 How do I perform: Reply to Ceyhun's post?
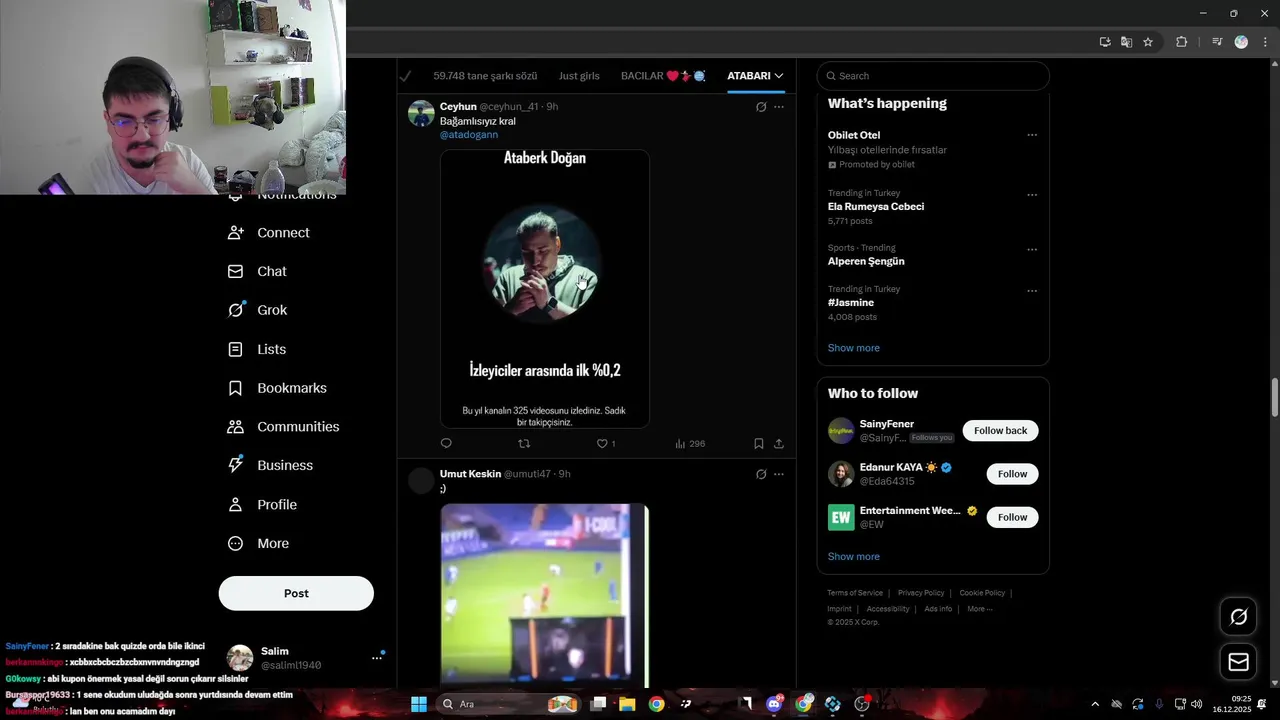[x=446, y=443]
